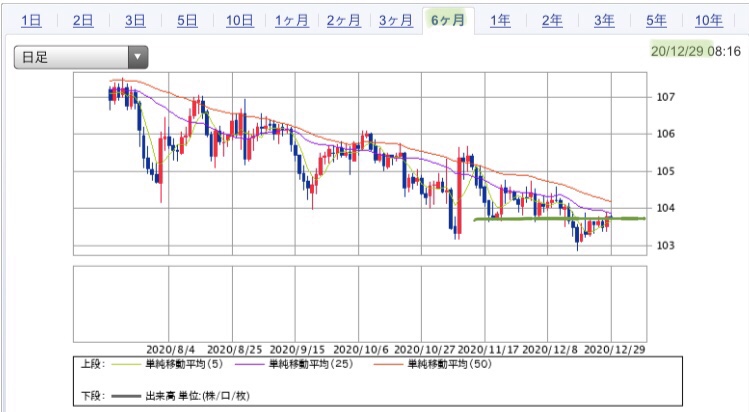The width and height of the screenshot is (749, 412).
Task: Open the 5日 chart range
Action: [187, 21]
